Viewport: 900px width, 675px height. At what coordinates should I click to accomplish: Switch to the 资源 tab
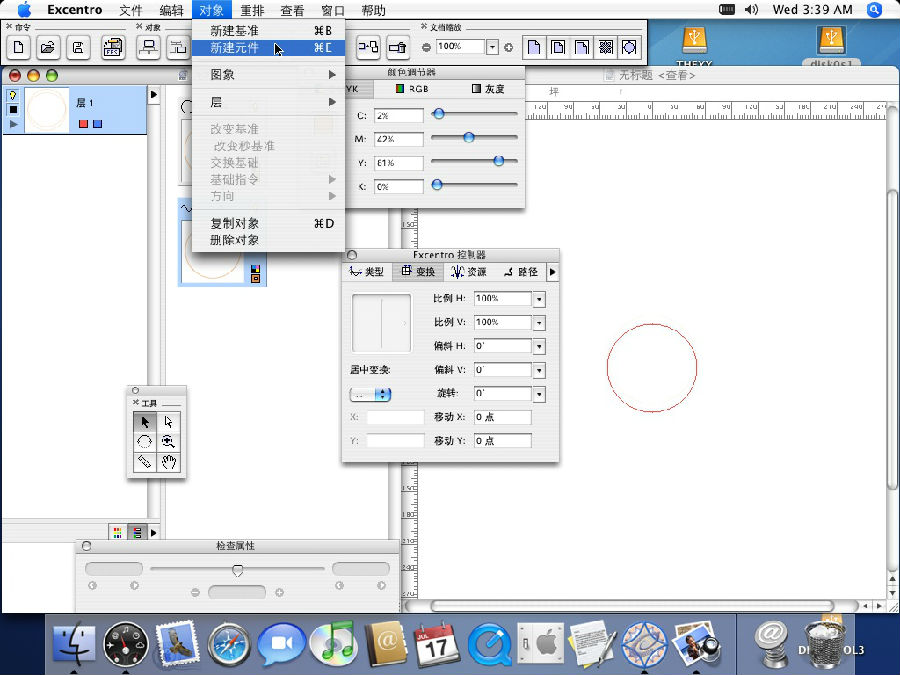(469, 272)
